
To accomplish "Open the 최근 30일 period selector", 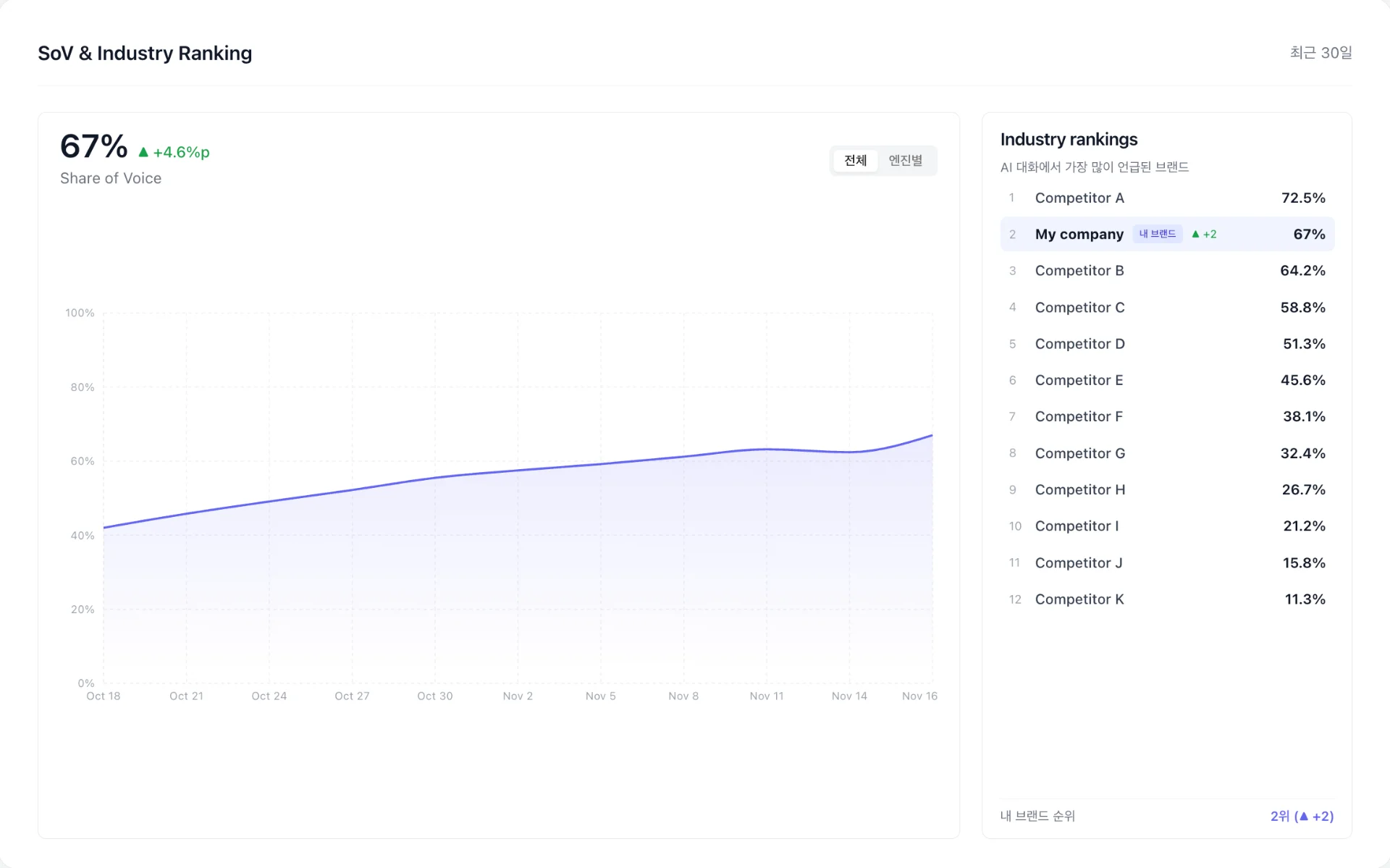I will [x=1320, y=53].
